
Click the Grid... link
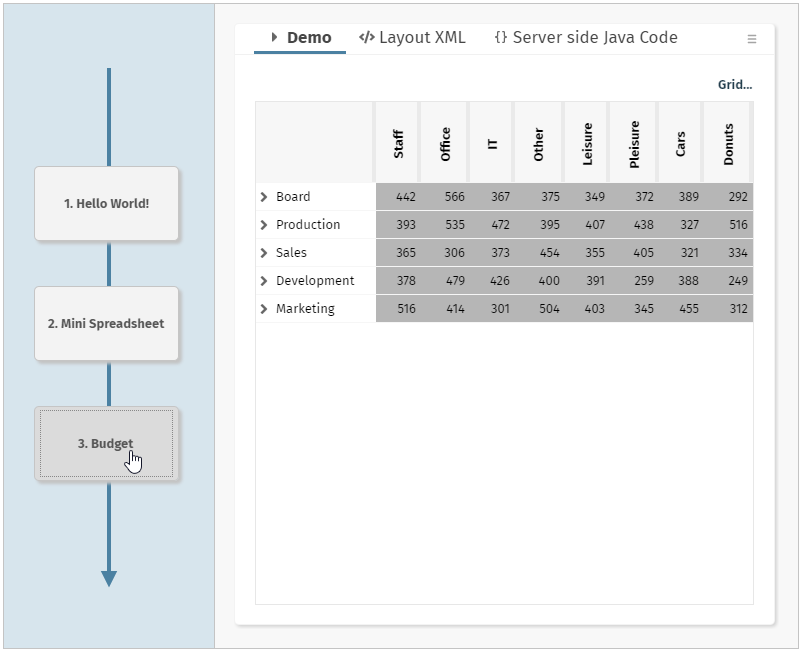pos(734,85)
